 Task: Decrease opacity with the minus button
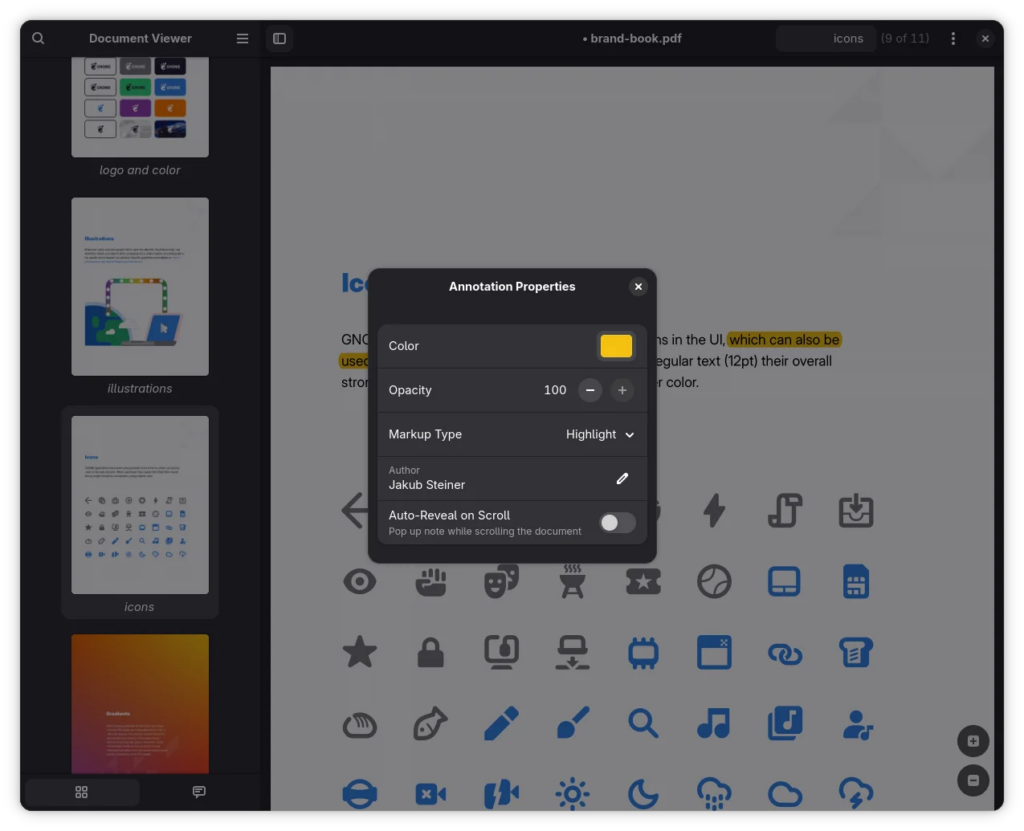(x=590, y=390)
